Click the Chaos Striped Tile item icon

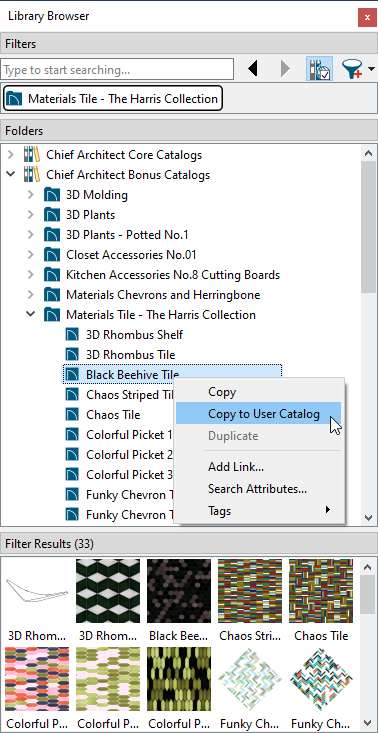(72, 395)
